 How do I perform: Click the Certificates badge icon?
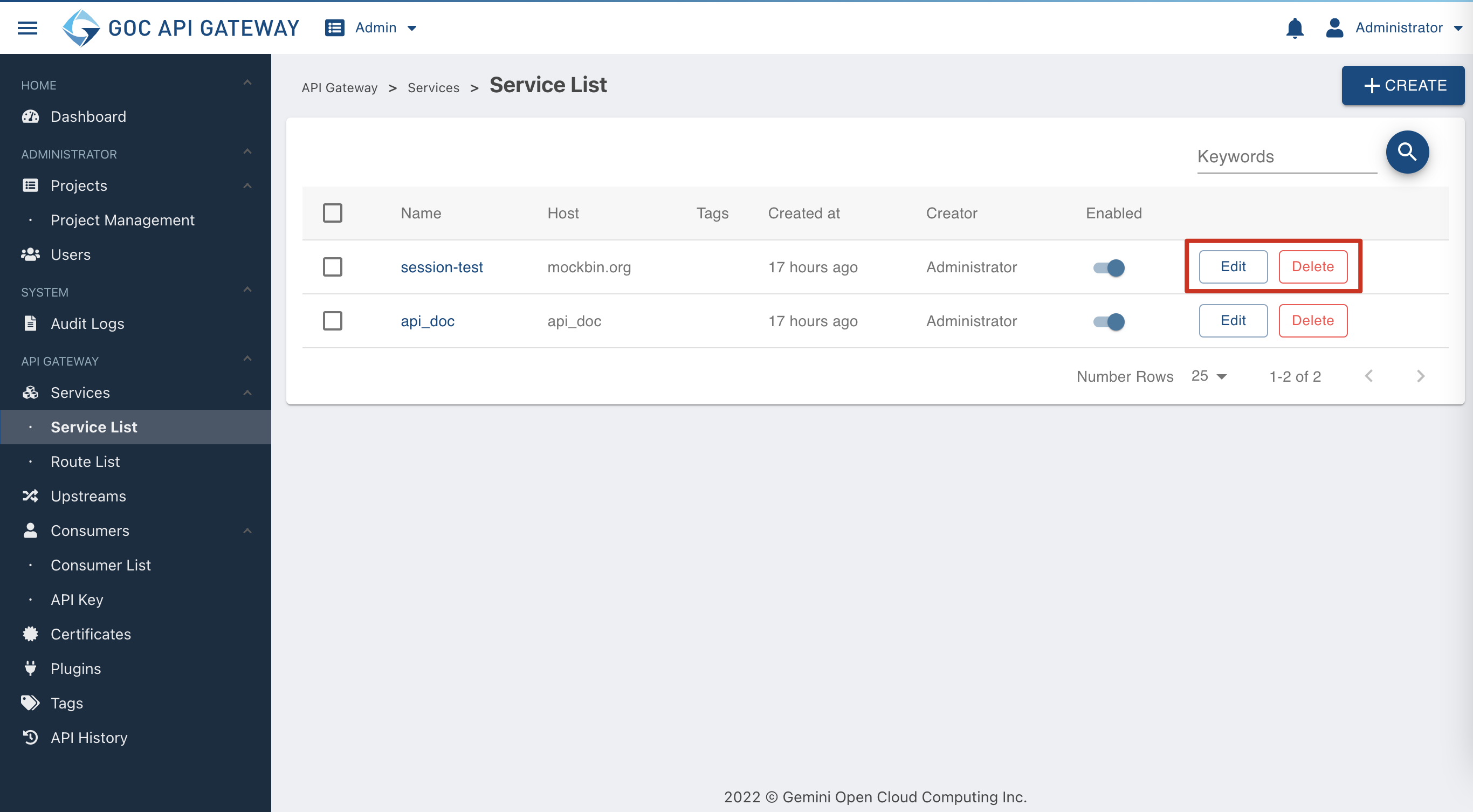pos(30,634)
